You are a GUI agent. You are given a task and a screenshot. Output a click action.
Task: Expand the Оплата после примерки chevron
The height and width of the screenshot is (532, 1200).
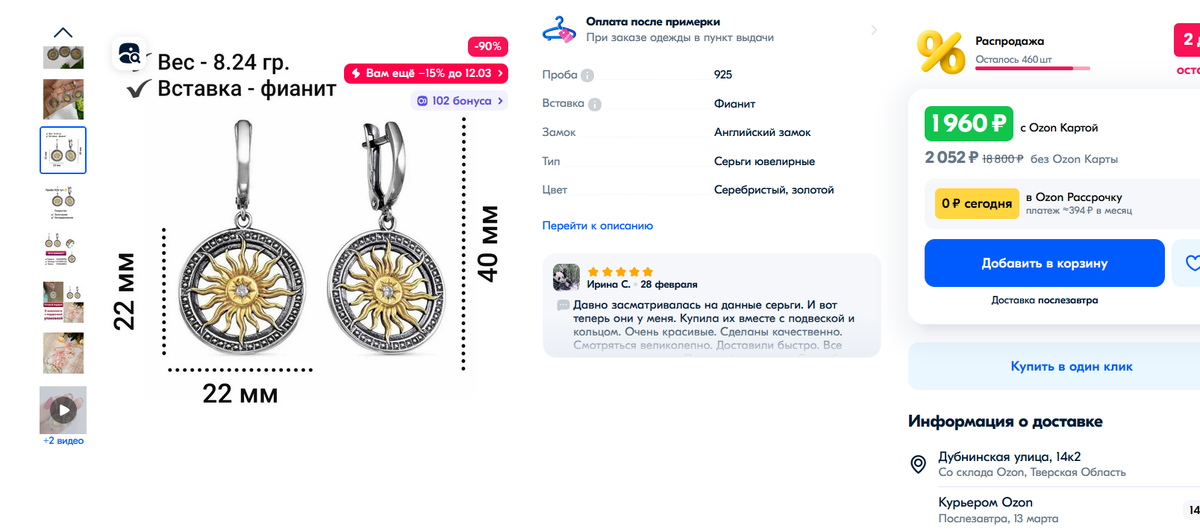click(873, 30)
